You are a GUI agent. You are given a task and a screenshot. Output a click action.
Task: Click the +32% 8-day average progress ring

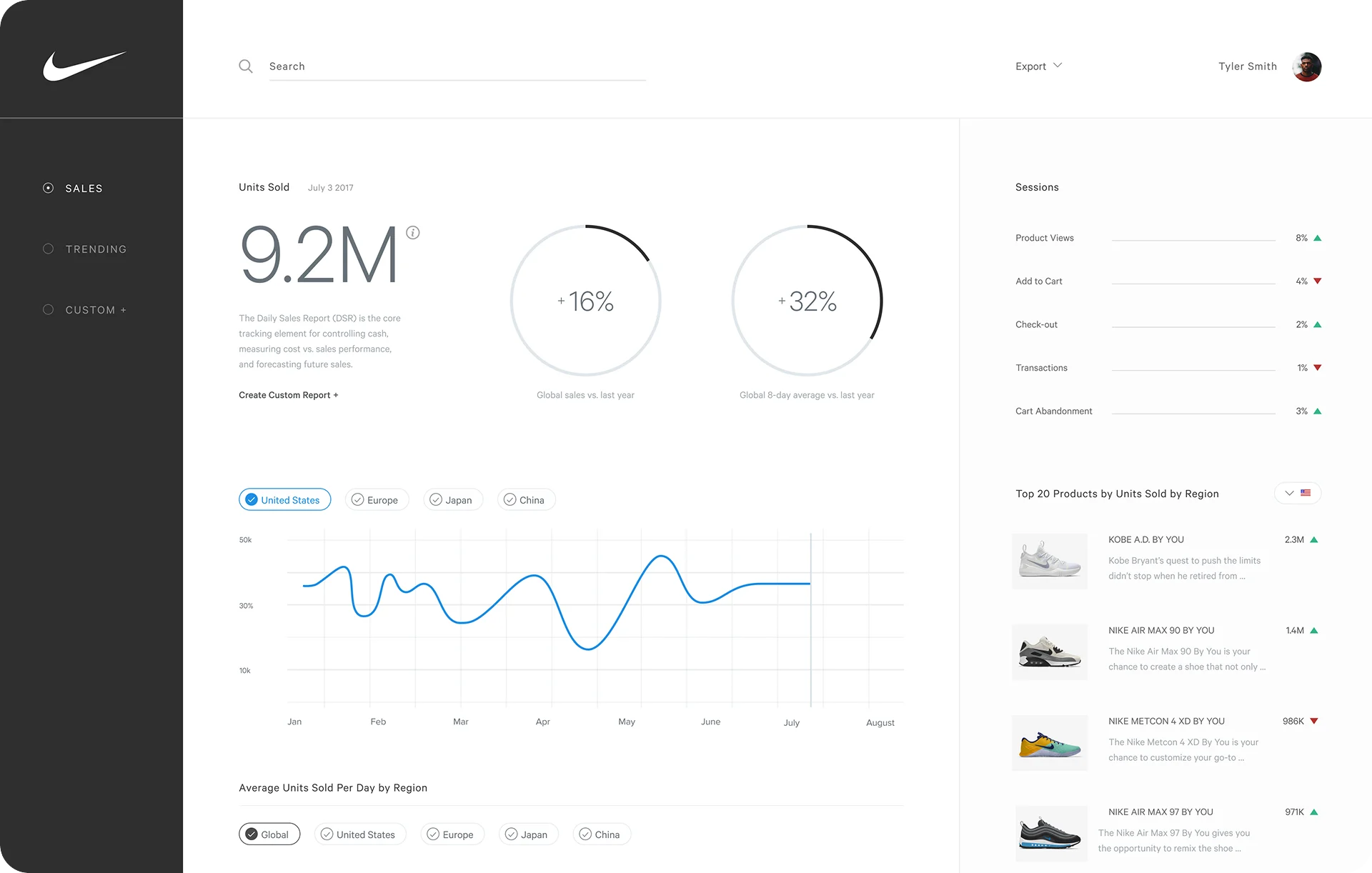[x=807, y=301]
